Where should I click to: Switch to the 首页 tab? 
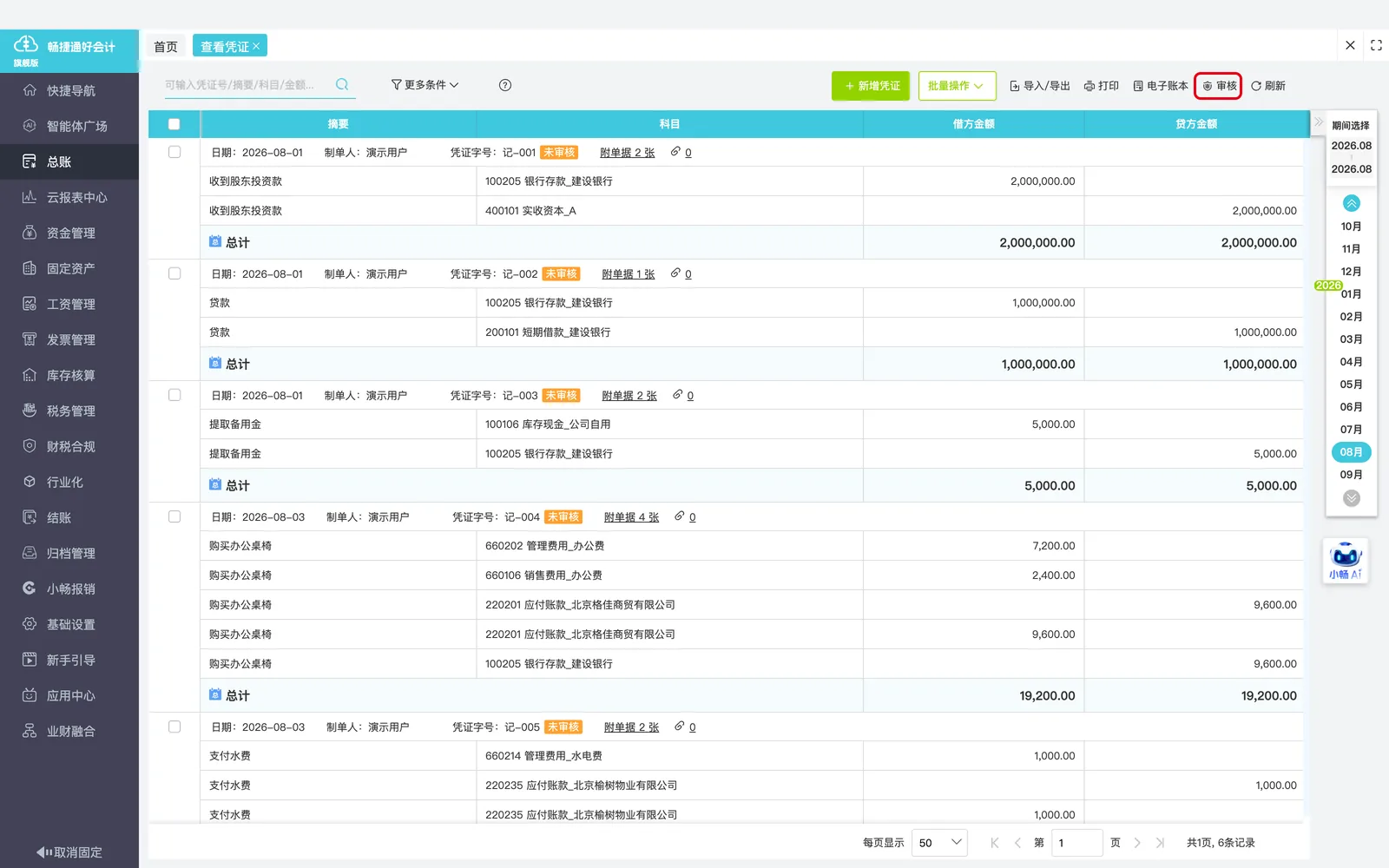point(165,46)
